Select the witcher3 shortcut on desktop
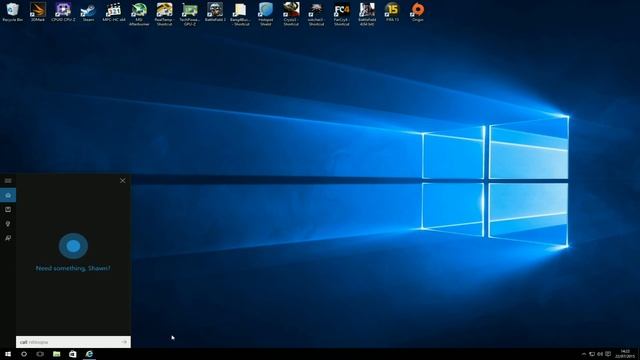The image size is (640, 360). [316, 14]
